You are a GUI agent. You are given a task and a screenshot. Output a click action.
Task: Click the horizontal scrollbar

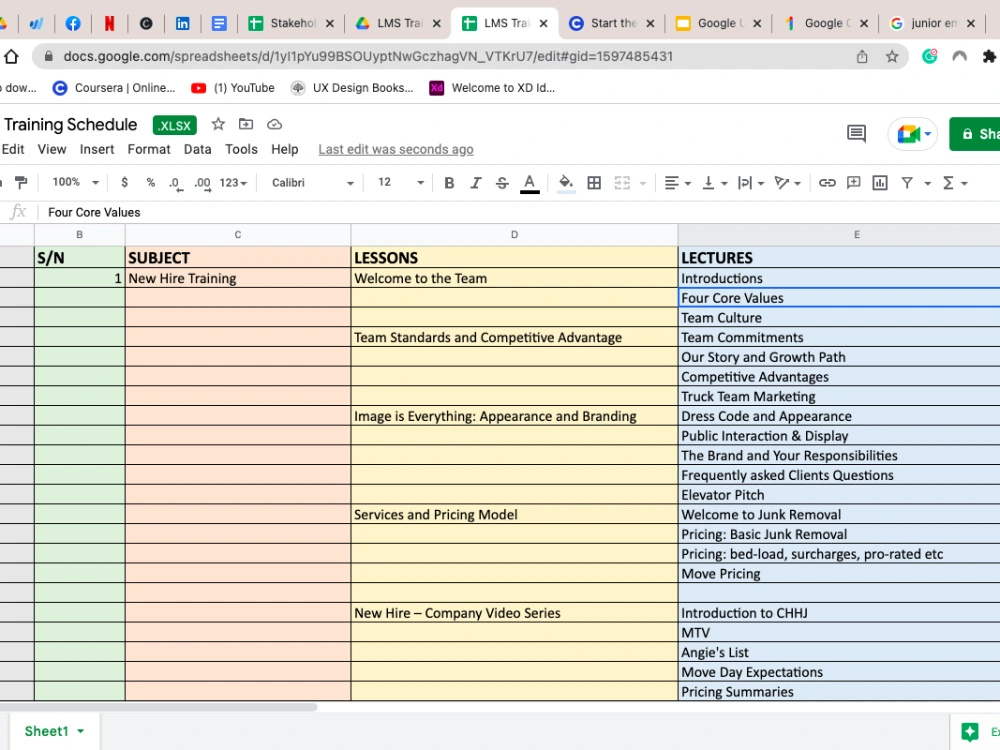(x=158, y=707)
